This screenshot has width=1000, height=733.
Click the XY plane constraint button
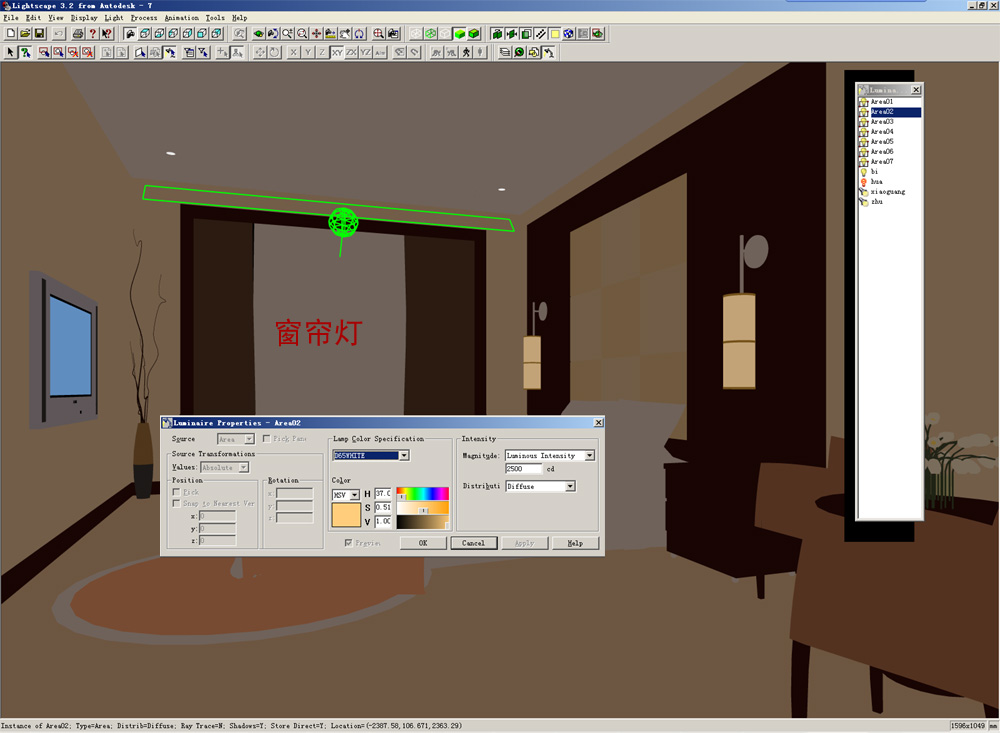[x=337, y=52]
